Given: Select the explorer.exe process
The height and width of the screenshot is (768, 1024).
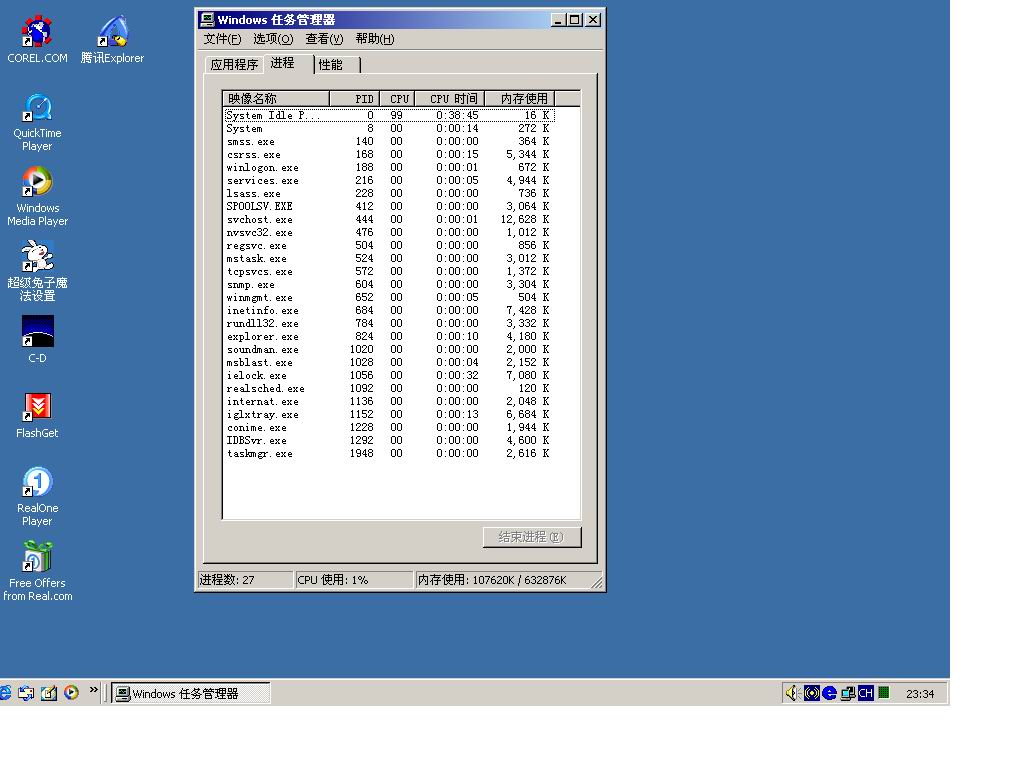Looking at the screenshot, I should [389, 337].
